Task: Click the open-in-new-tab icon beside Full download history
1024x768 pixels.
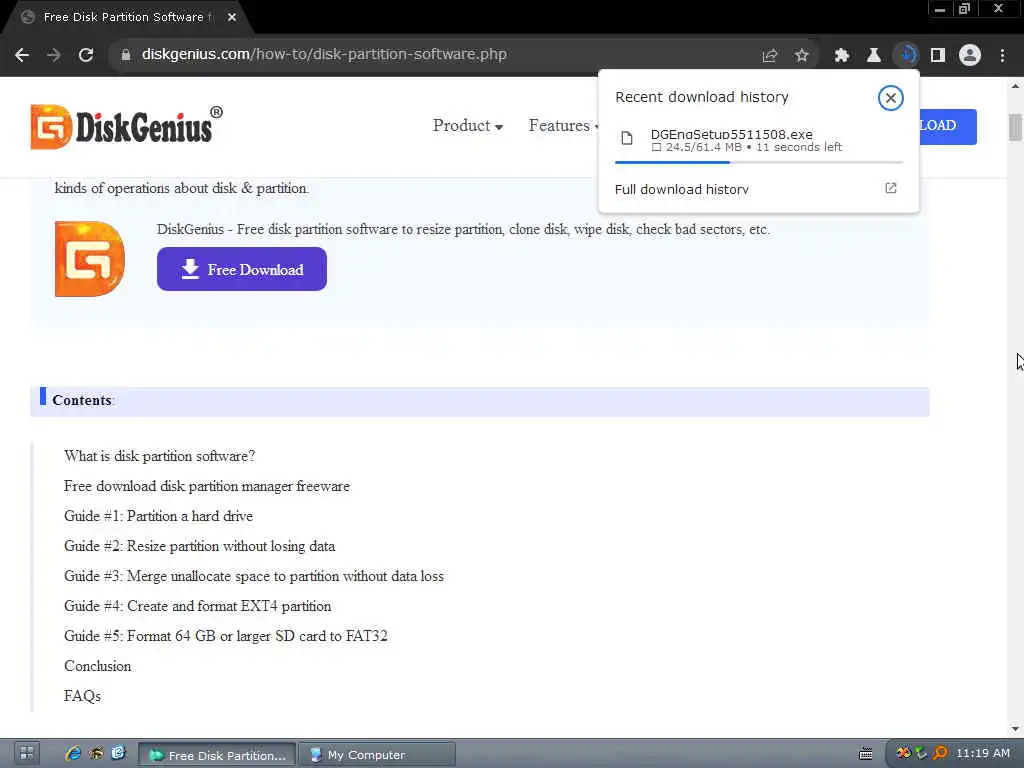Action: pos(891,188)
